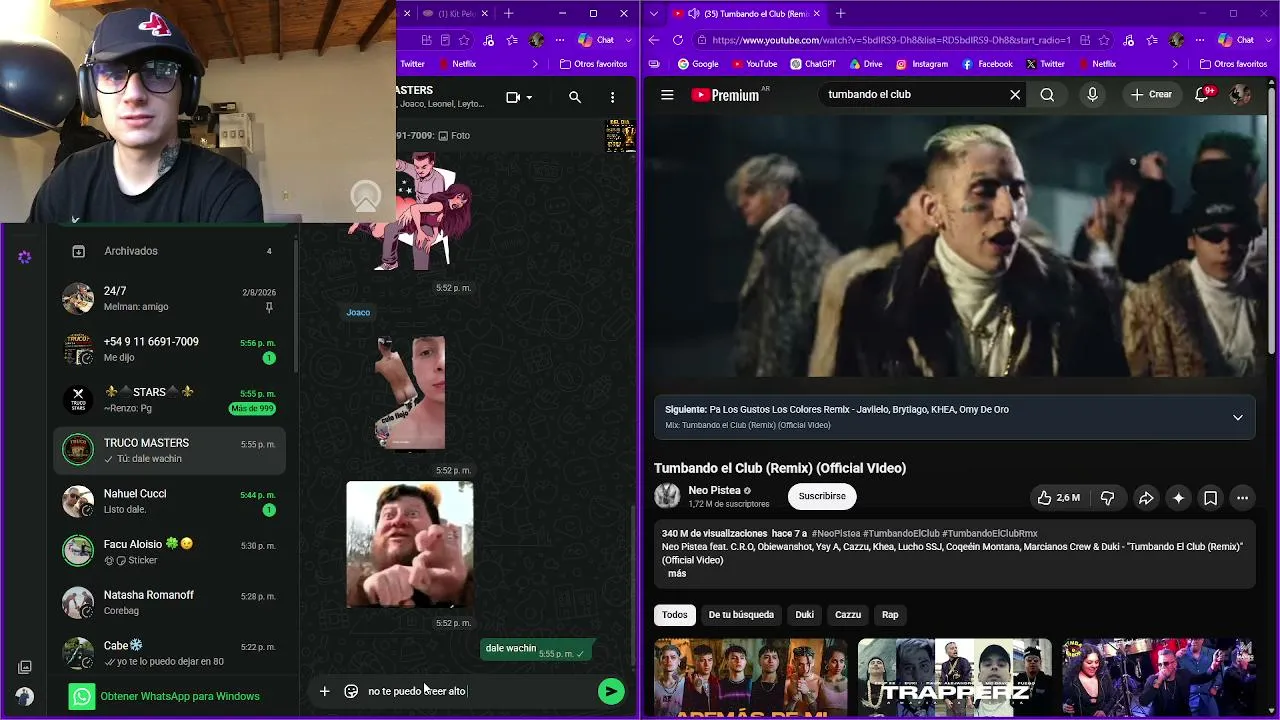Viewport: 1280px width, 720px height.
Task: Click the #TumbandoElClubRmx hashtag
Action: 989,534
